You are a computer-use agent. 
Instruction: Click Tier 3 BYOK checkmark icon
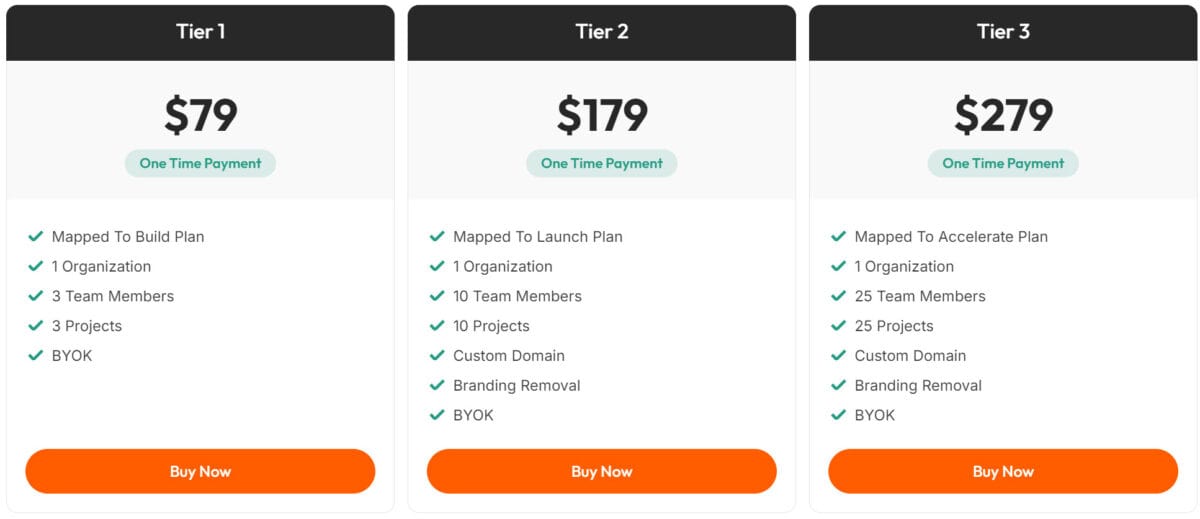pyautogui.click(x=839, y=415)
